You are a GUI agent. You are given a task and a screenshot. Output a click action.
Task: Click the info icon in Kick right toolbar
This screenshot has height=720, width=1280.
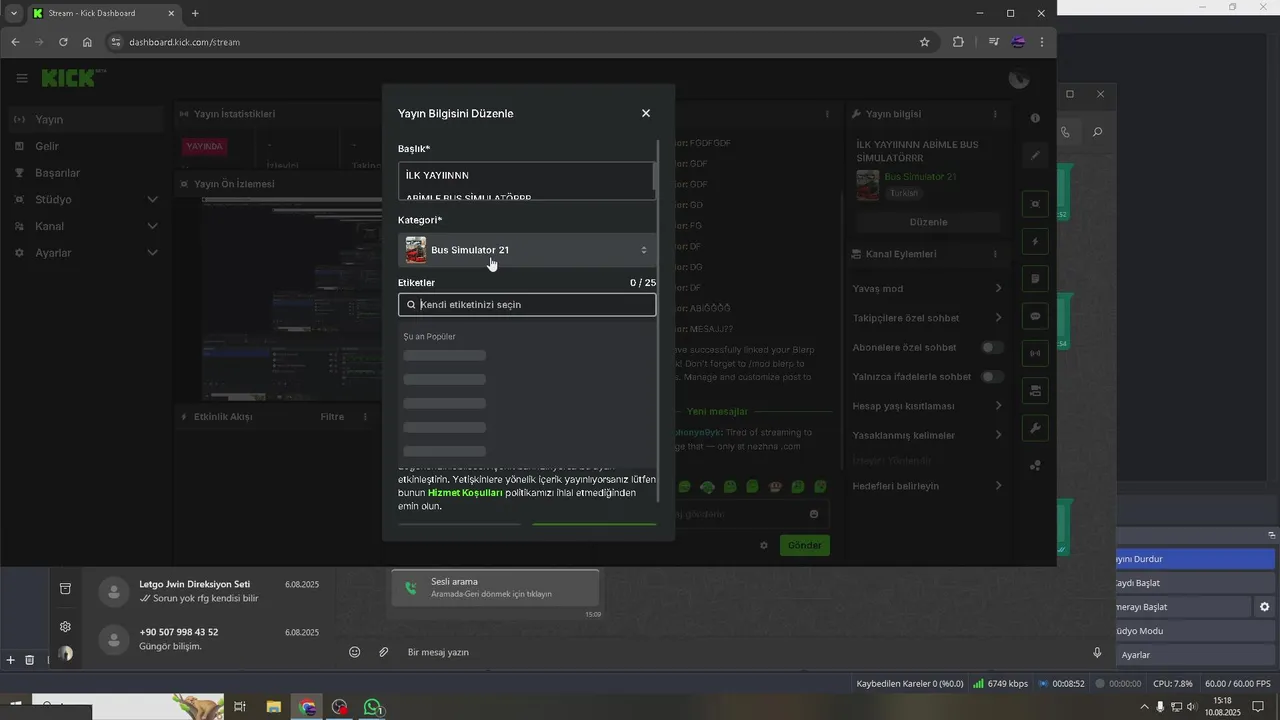(1035, 118)
